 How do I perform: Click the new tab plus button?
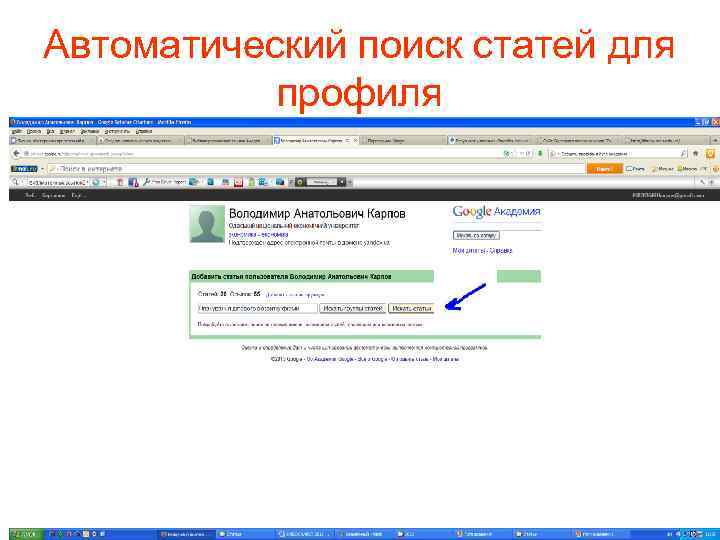click(x=714, y=140)
